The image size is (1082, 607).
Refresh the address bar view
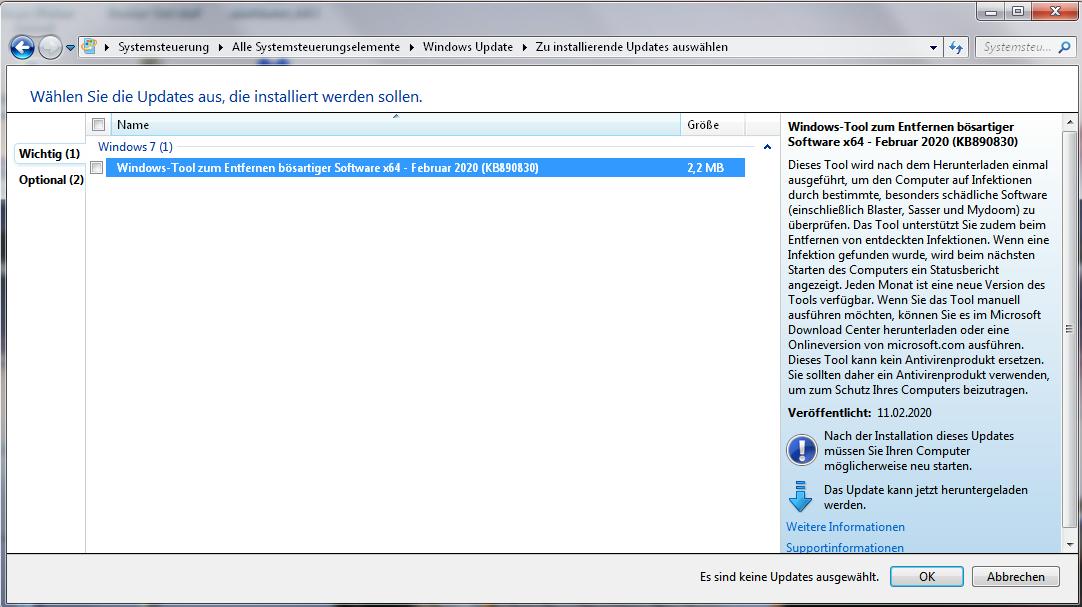pyautogui.click(x=956, y=47)
